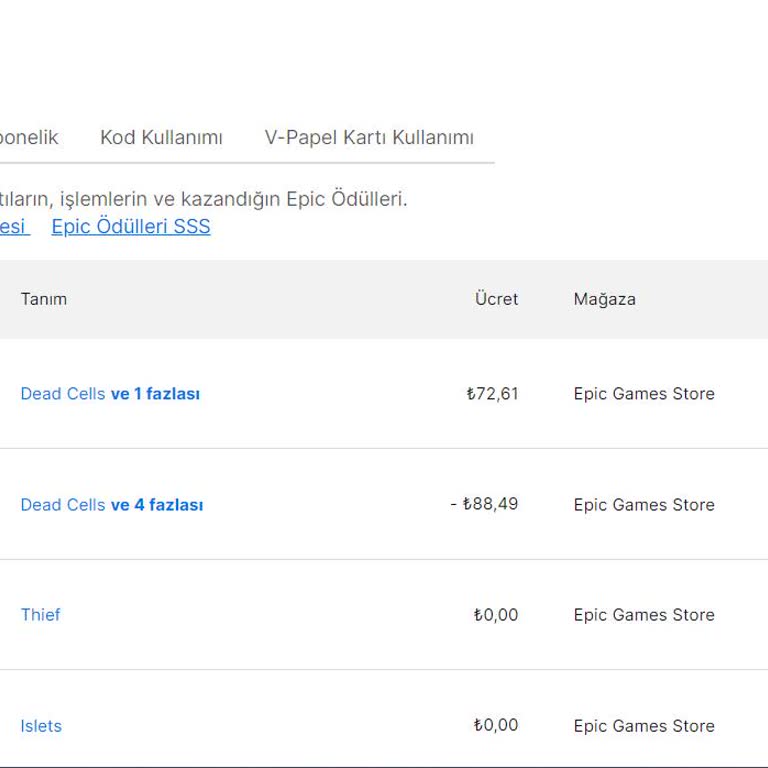
Task: Select the ₺0,00 price in Islets row
Action: point(495,725)
